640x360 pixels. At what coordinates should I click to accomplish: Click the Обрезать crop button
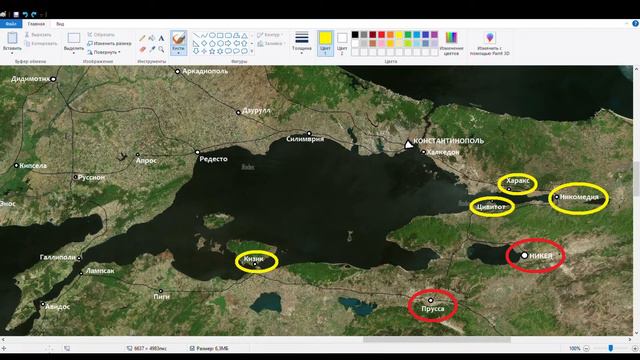[x=101, y=35]
